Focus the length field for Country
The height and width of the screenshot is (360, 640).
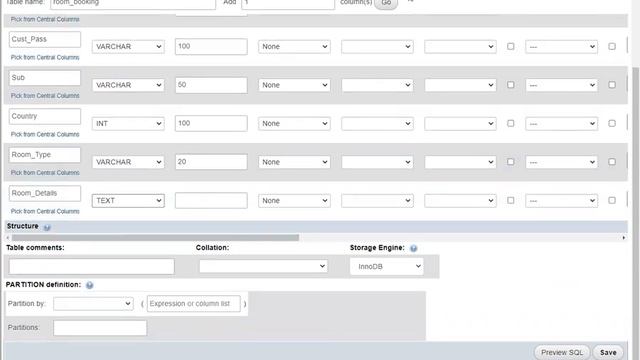click(x=211, y=123)
